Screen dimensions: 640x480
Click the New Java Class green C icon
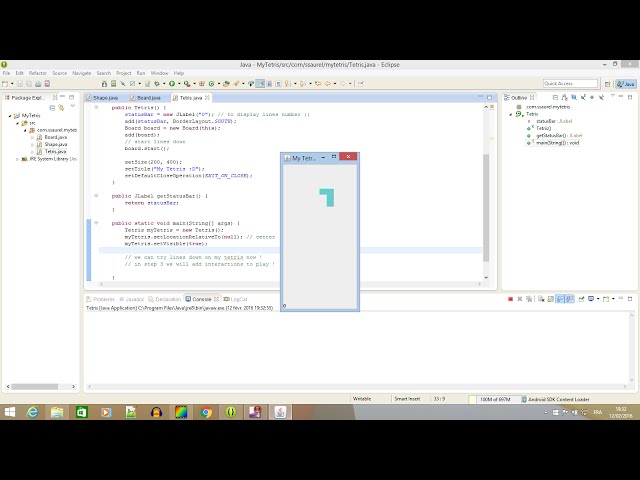pos(211,84)
